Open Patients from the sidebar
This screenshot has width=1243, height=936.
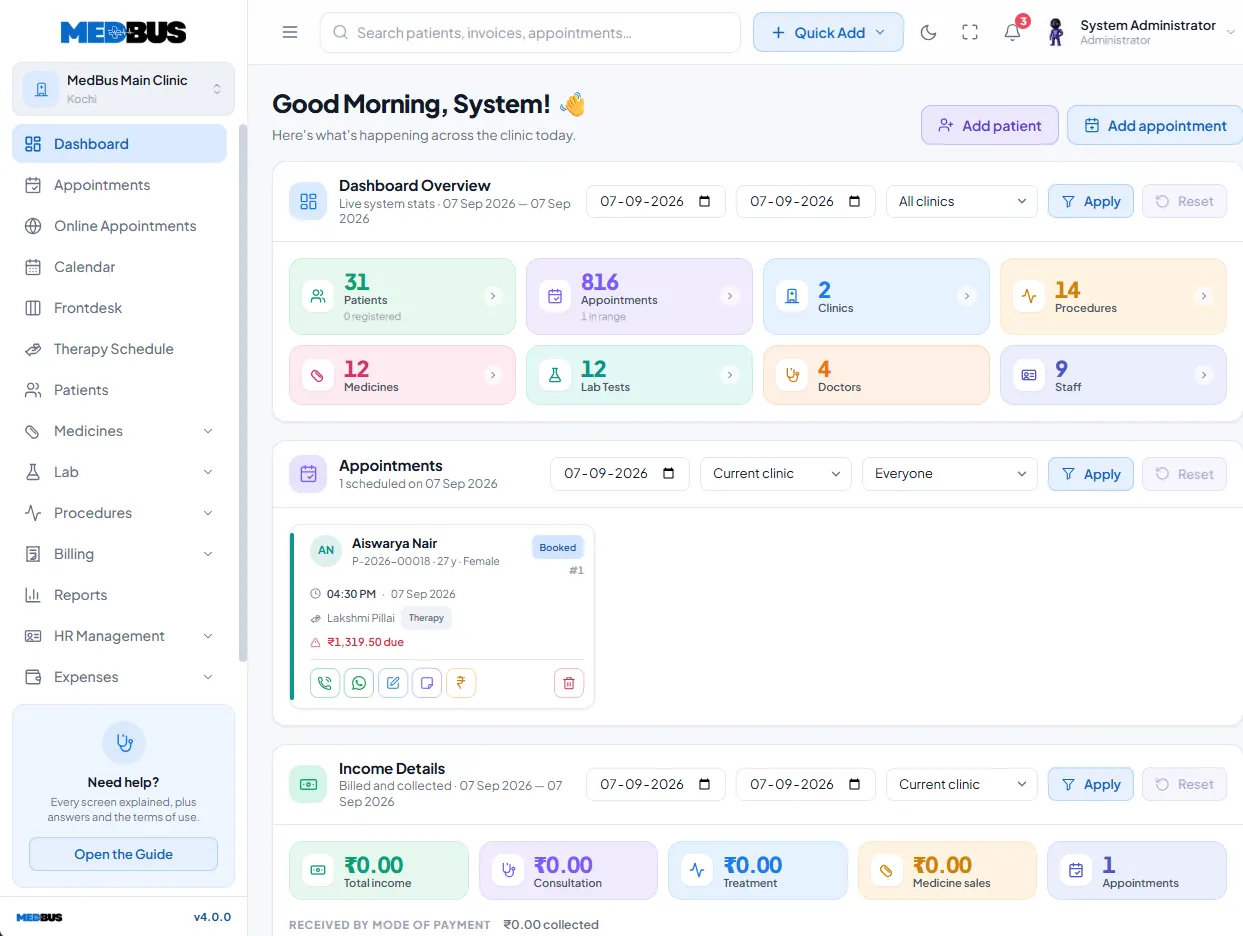pos(119,390)
